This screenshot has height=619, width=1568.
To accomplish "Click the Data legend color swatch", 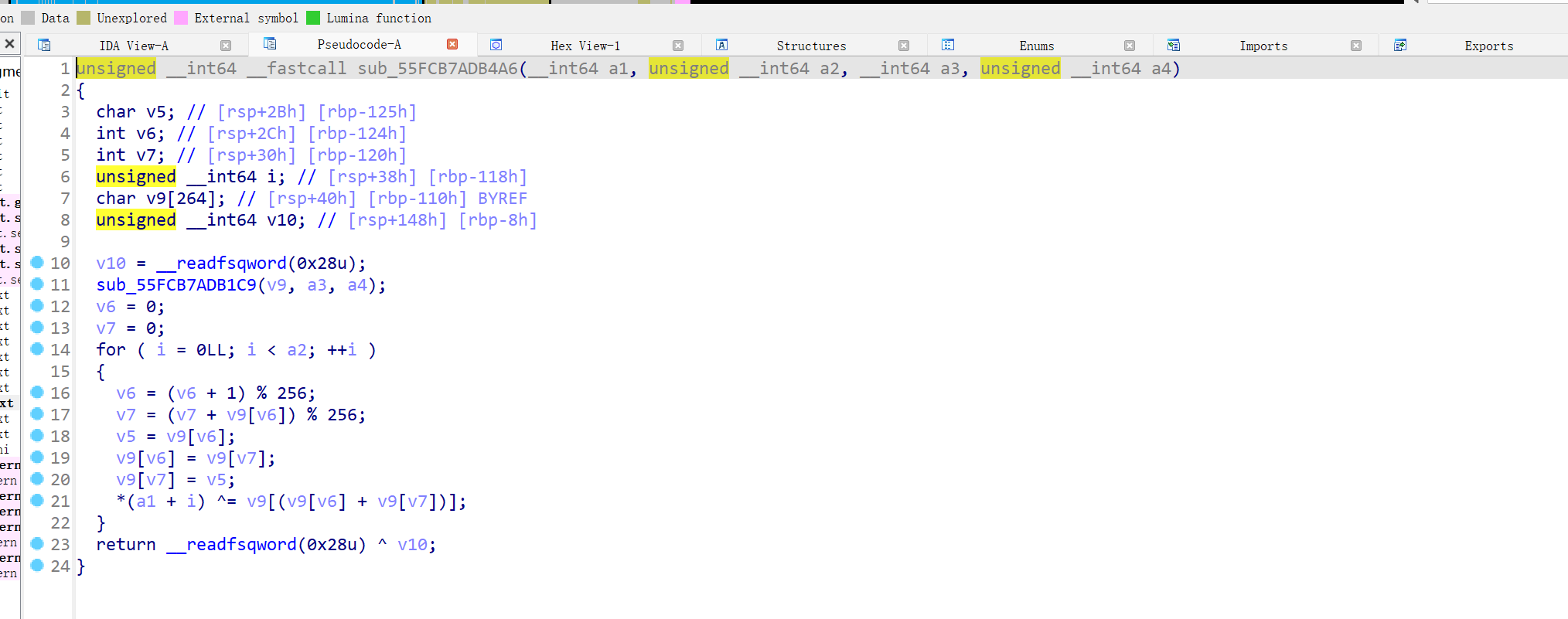I will click(28, 17).
